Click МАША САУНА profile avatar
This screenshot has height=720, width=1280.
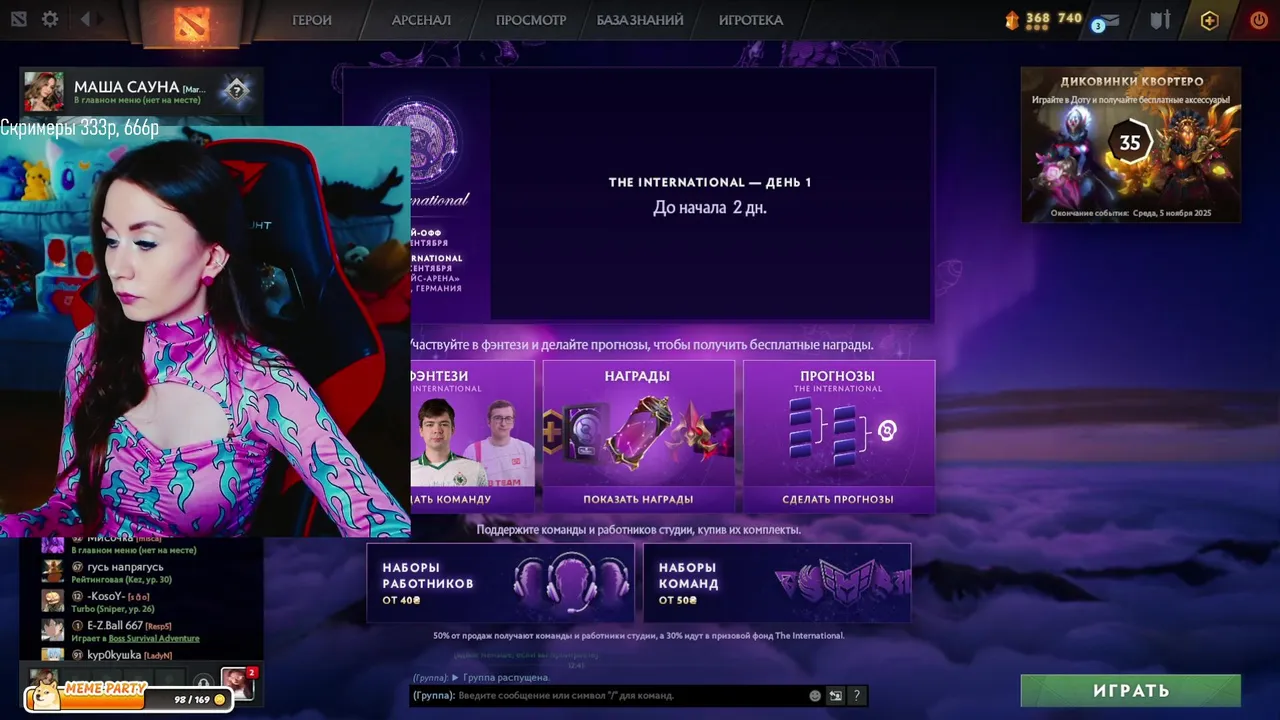(44, 91)
